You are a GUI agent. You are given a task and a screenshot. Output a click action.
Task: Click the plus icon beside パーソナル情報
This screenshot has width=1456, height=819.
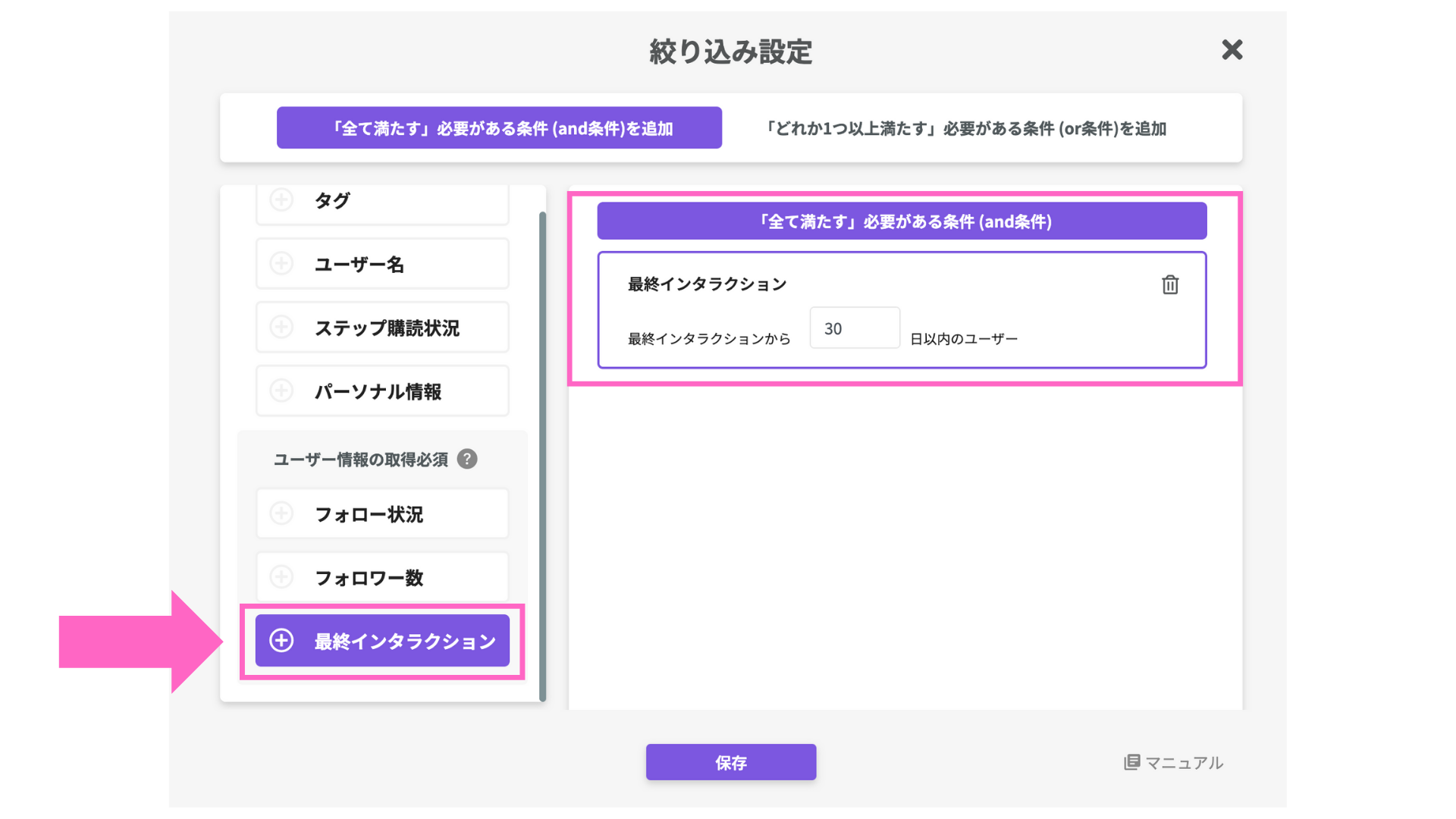281,391
